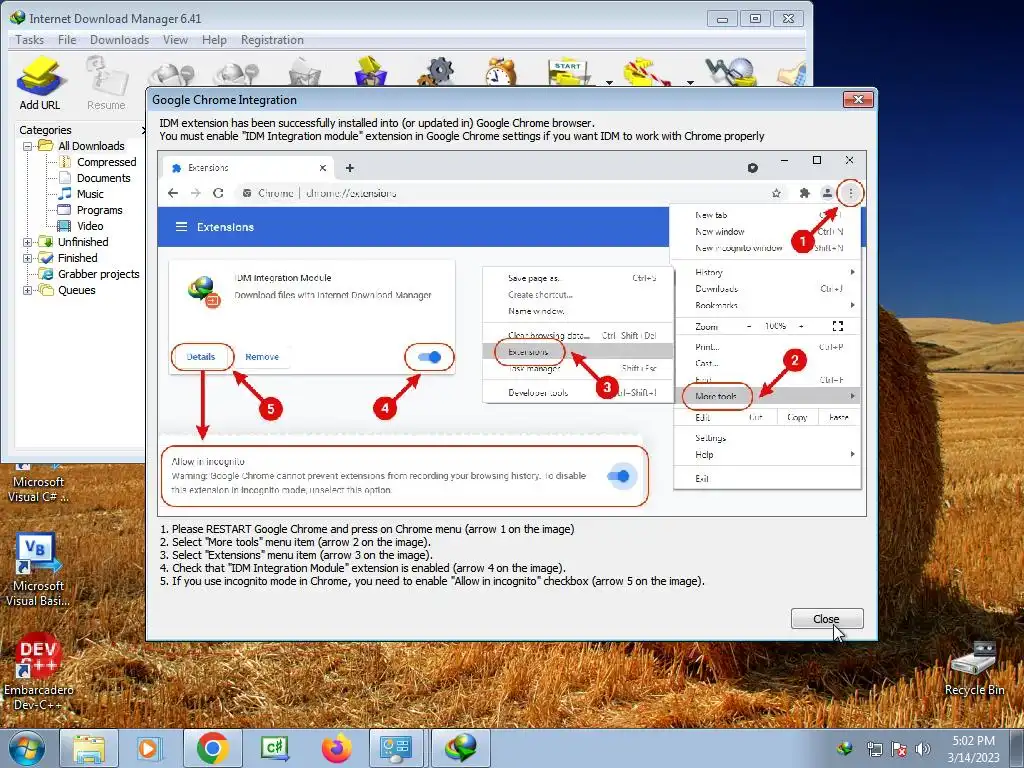The image size is (1024, 768).
Task: Click the Grabber toolbar icon
Action: point(729,72)
